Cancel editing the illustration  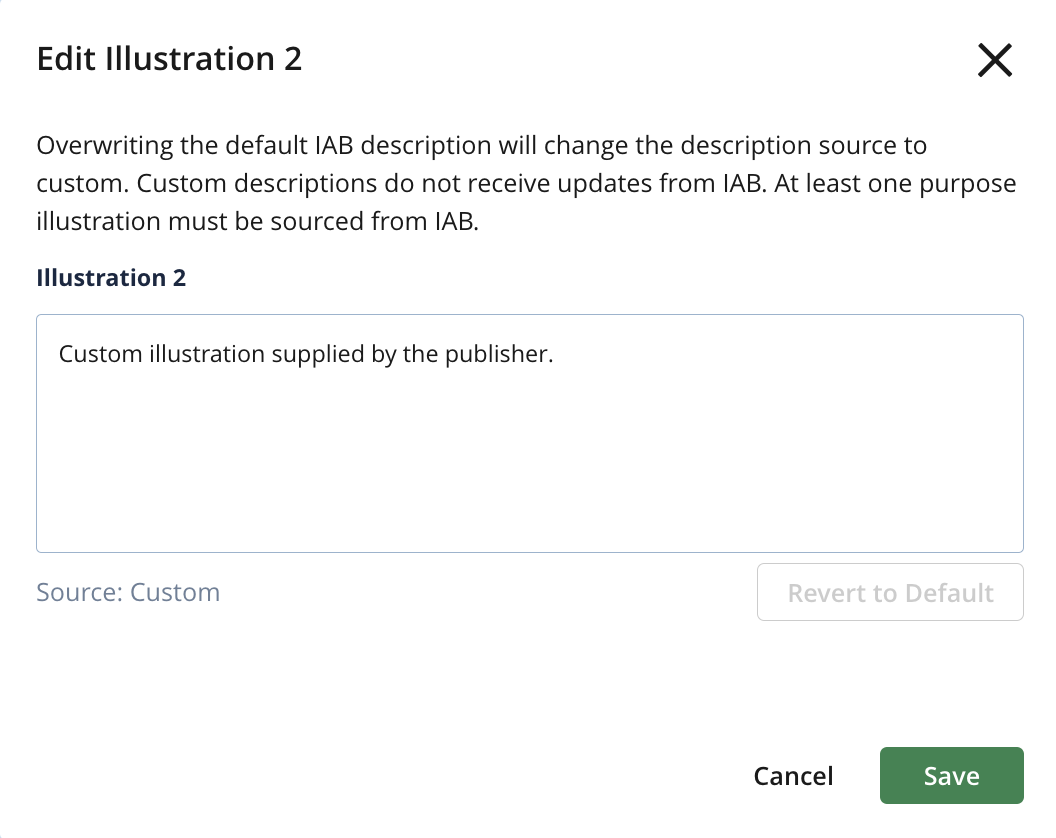tap(793, 776)
